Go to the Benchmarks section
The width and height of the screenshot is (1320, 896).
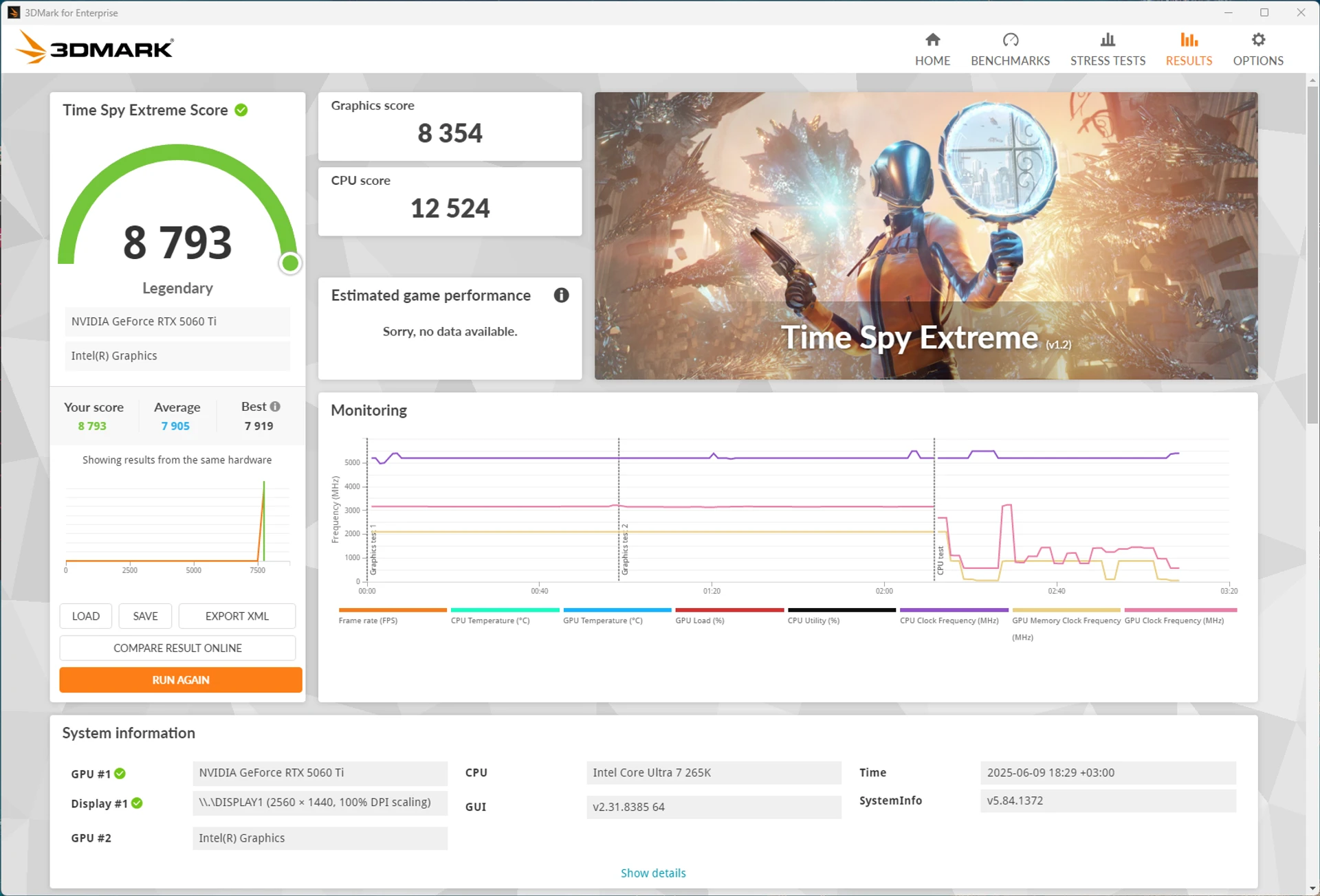1010,49
